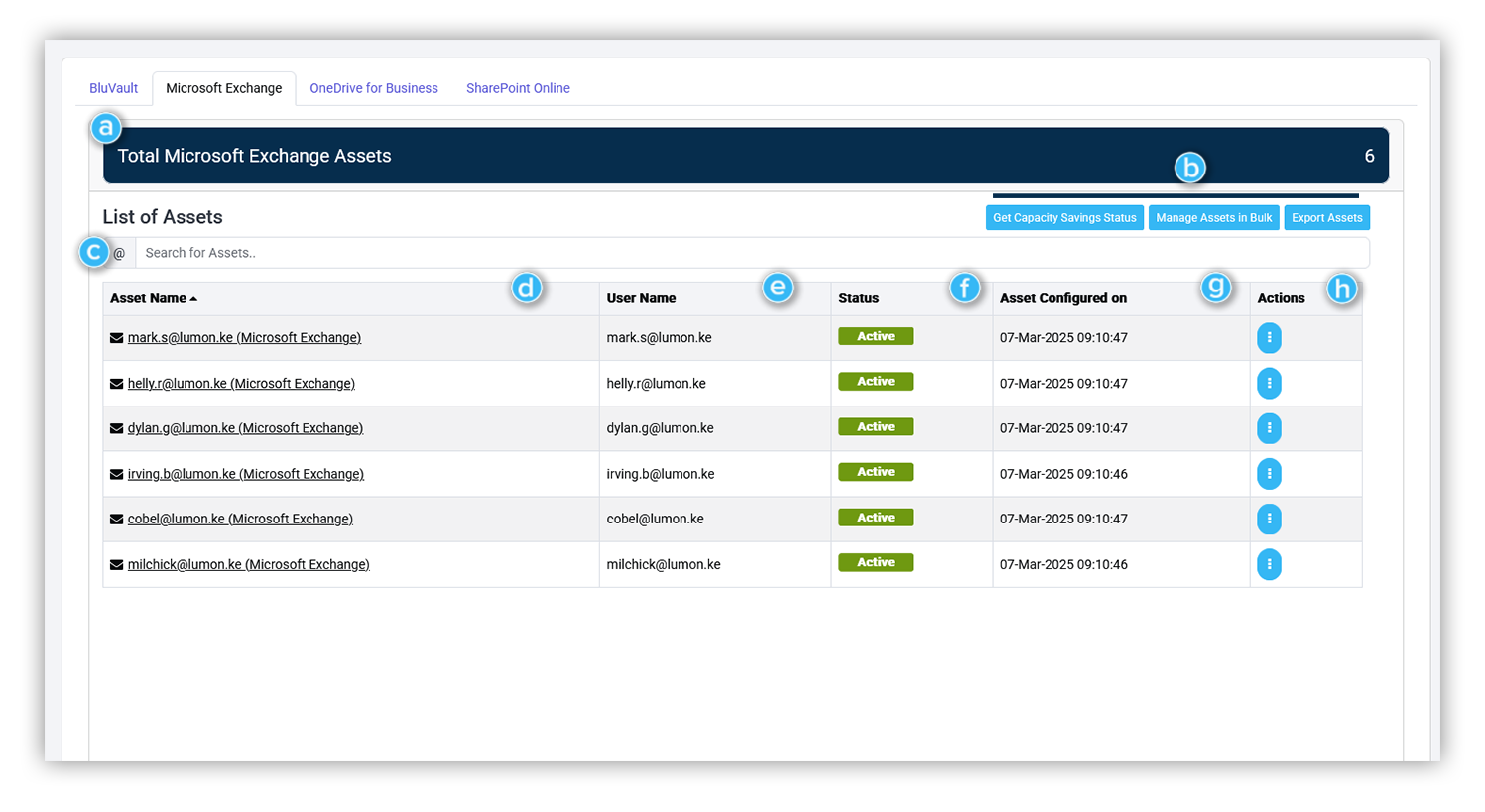Image resolution: width=1485 pixels, height=812 pixels.
Task: Open milchick@lumon.ke (Microsoft Exchange) asset link
Action: tap(248, 564)
